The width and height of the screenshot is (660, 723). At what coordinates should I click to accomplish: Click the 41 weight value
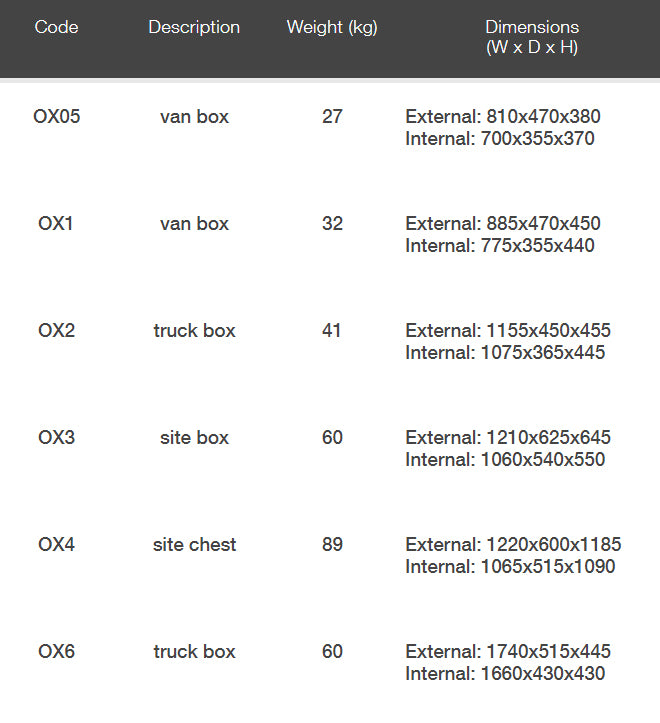tap(332, 331)
